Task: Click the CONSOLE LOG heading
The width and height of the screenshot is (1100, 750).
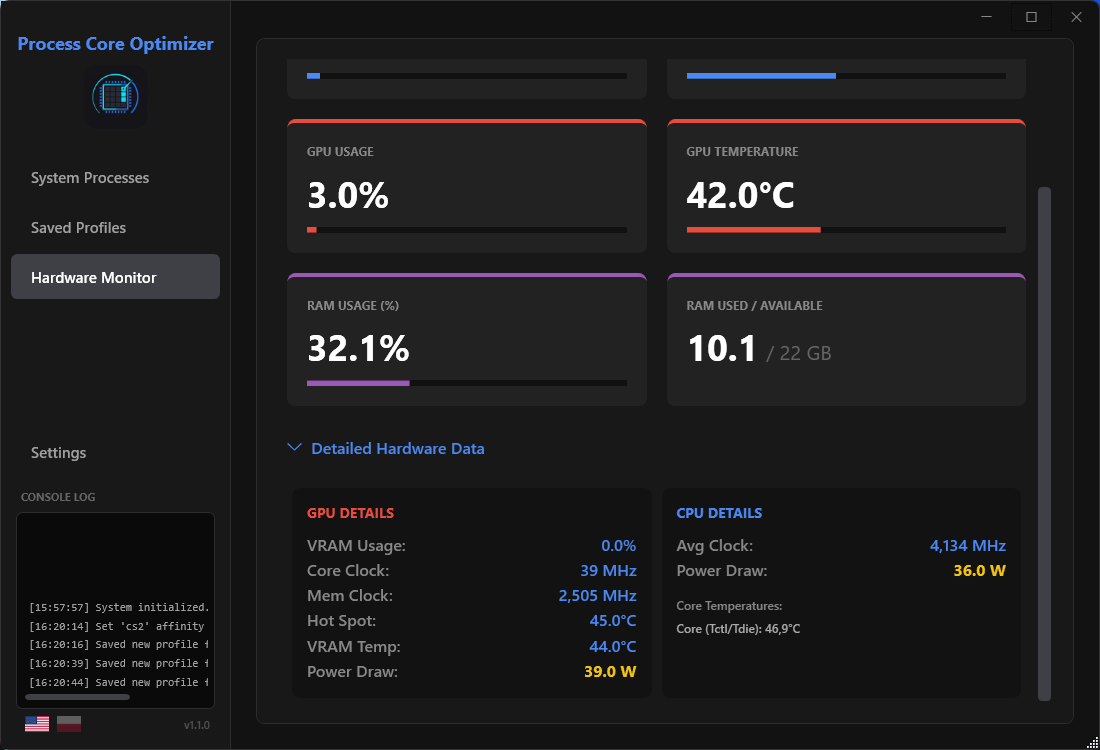Action: pyautogui.click(x=58, y=497)
